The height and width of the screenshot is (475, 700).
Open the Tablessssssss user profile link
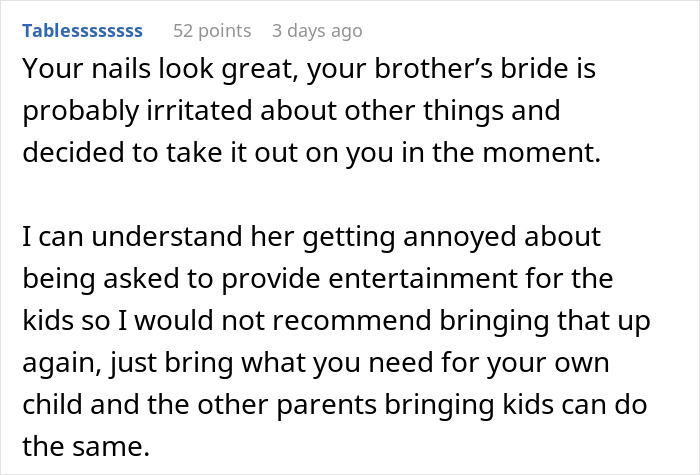pos(82,31)
